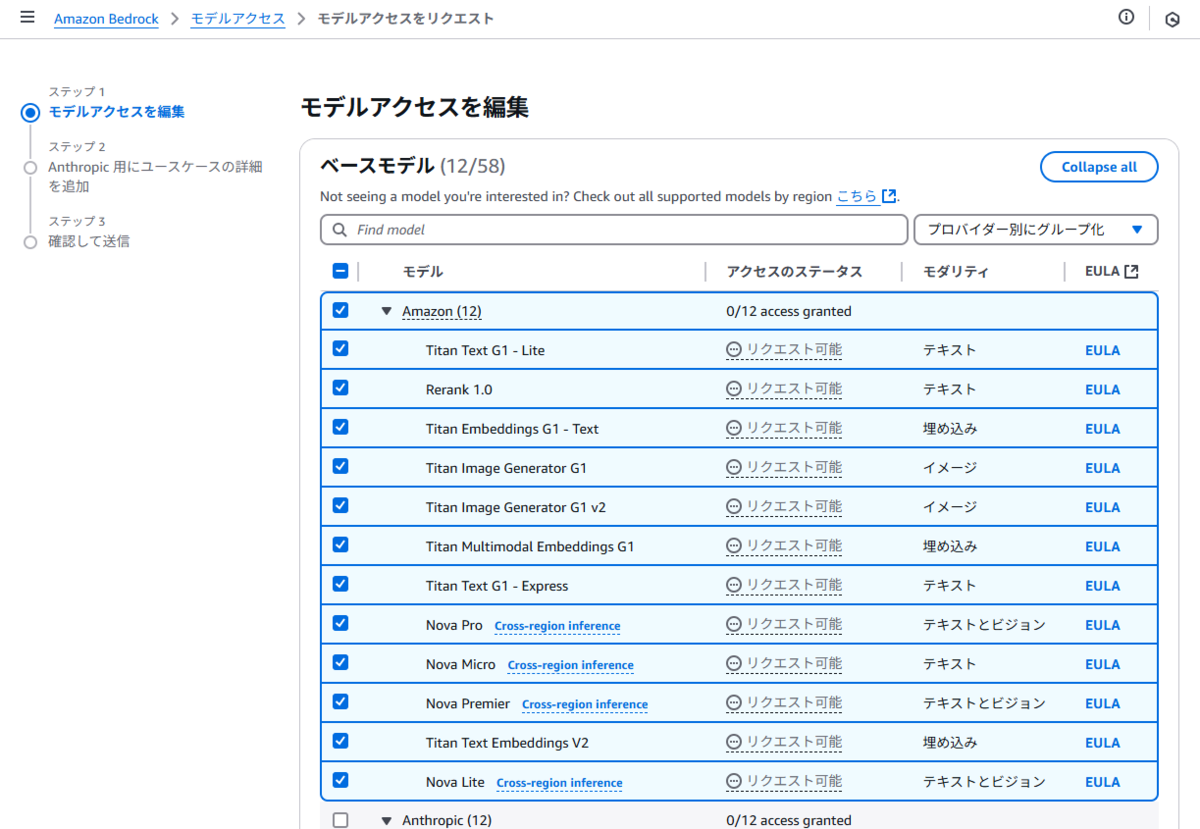Click status icon in Titan Text G1 - Lite row
Viewport: 1200px width, 829px height.
(x=734, y=350)
